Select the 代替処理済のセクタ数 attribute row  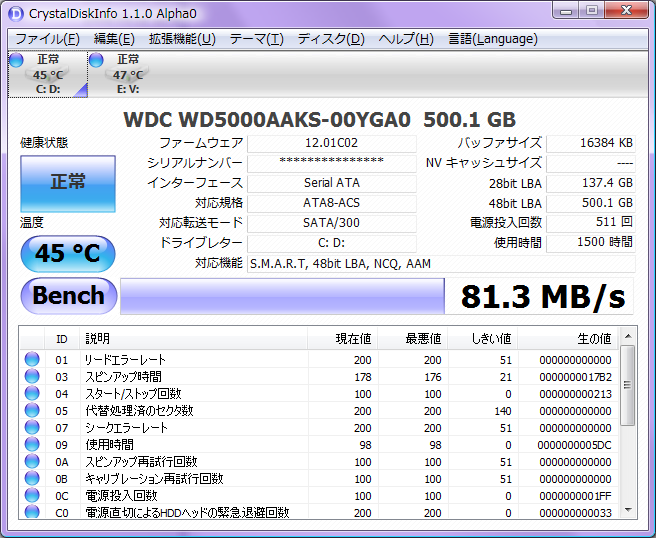(x=319, y=411)
